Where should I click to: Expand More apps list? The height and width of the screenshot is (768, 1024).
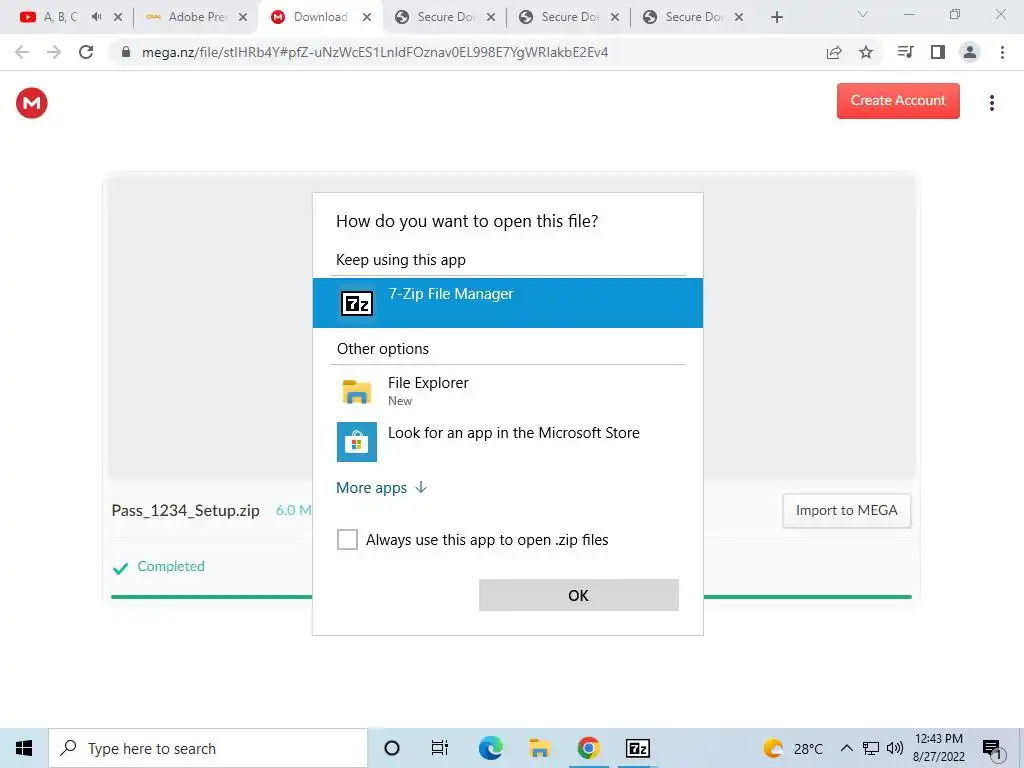tap(381, 488)
